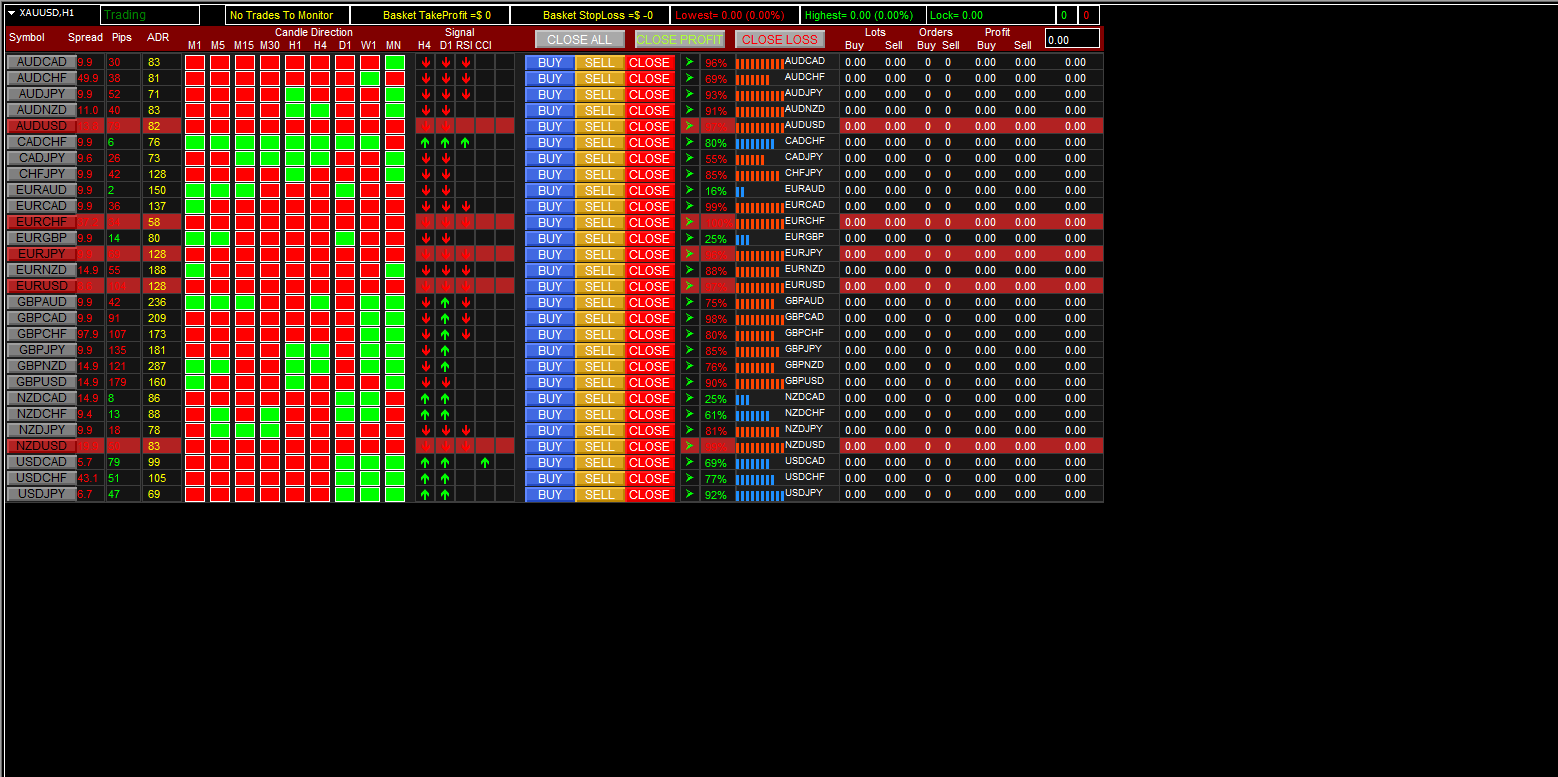Click CLOSE in the NZDUSD row

point(650,446)
